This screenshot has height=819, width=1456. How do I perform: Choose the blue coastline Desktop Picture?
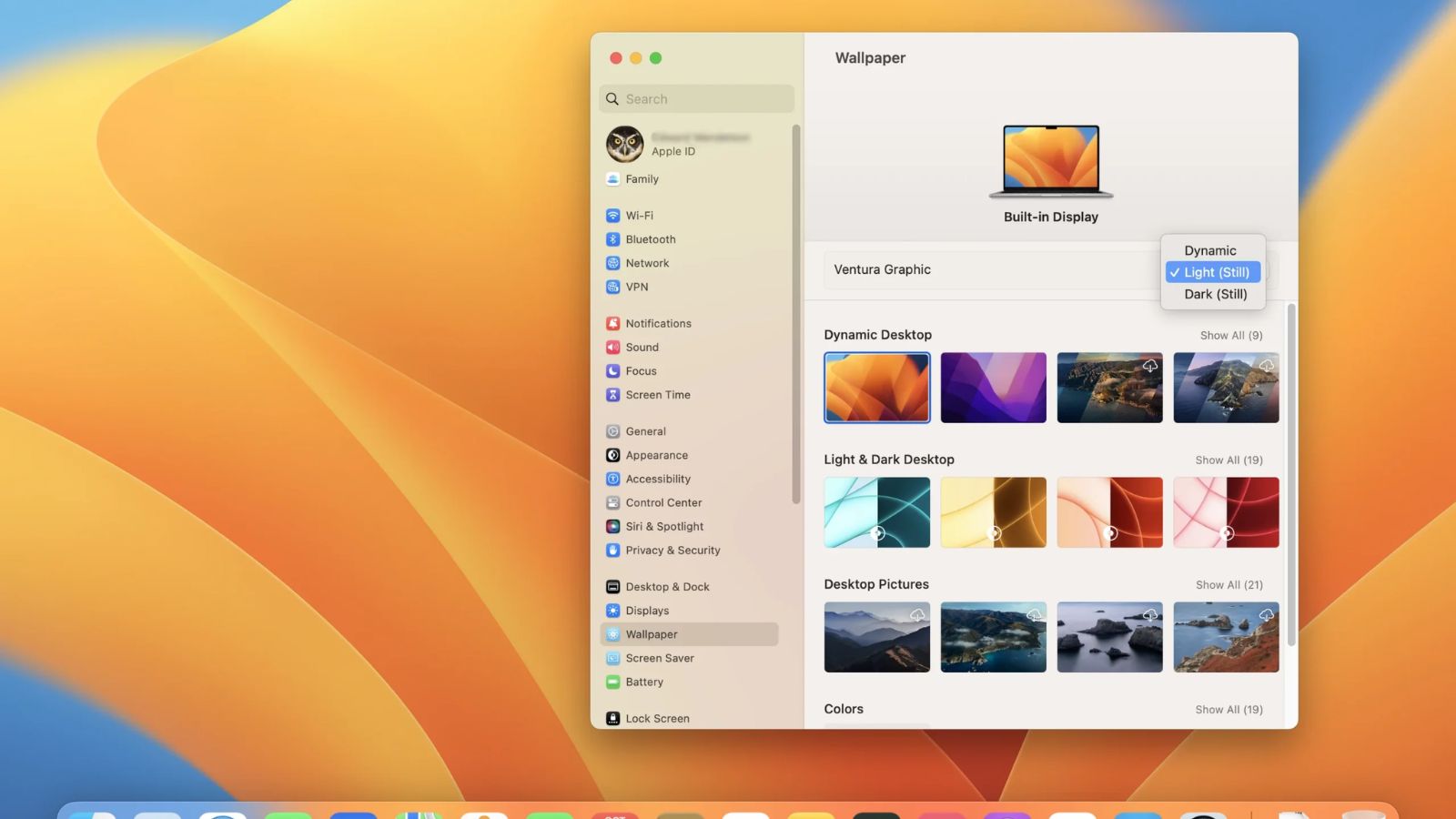pyautogui.click(x=994, y=637)
